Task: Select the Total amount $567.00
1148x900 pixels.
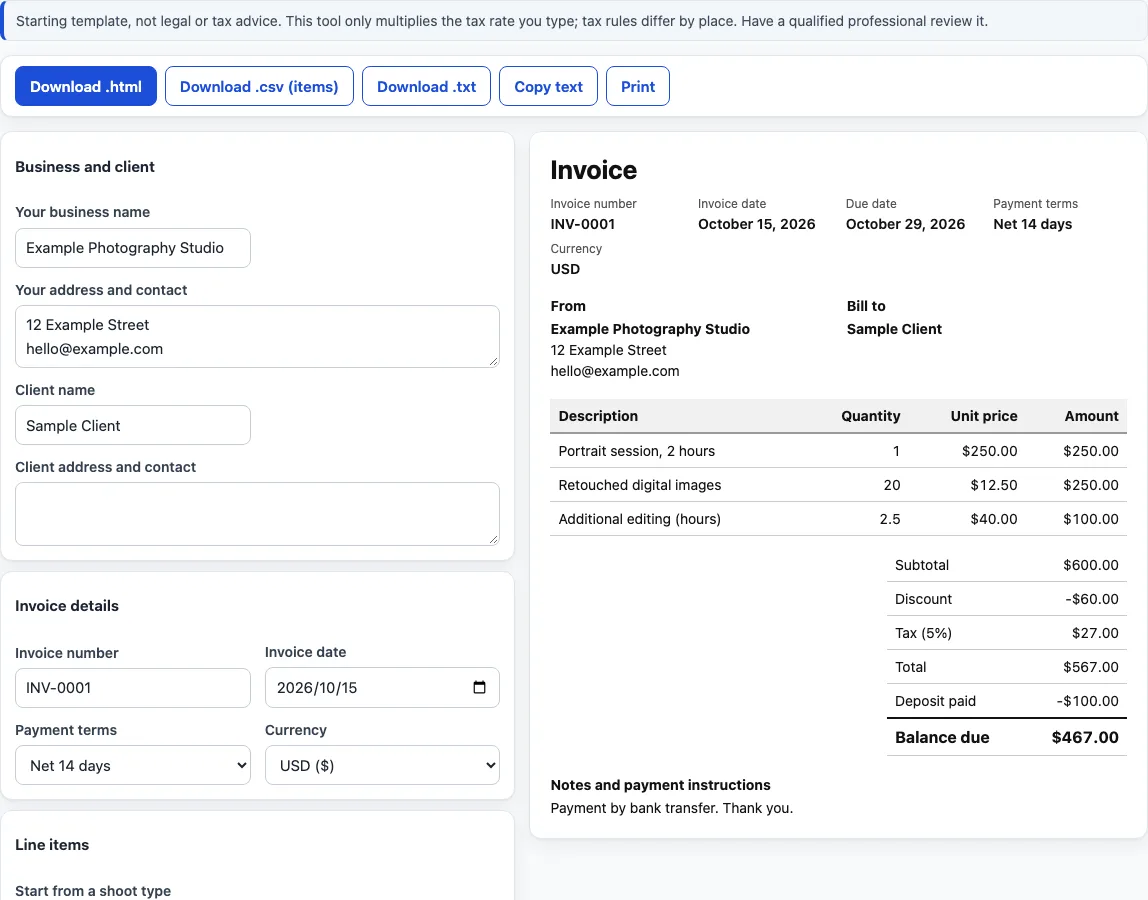Action: (1091, 667)
